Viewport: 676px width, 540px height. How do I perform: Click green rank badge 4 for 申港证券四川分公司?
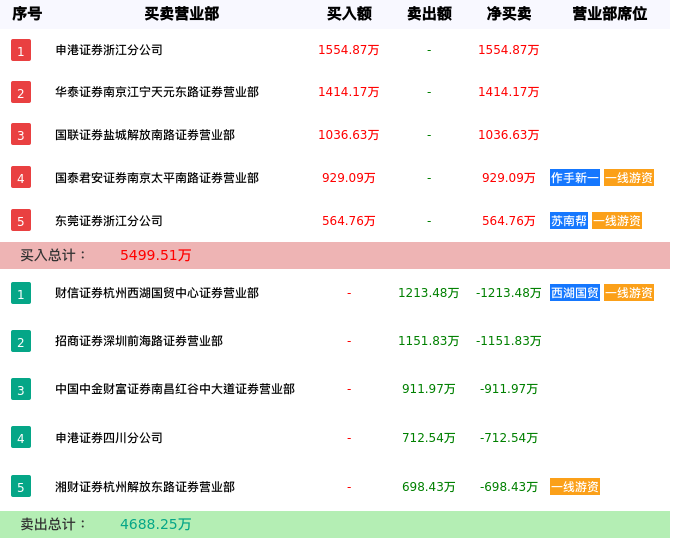tap(21, 438)
